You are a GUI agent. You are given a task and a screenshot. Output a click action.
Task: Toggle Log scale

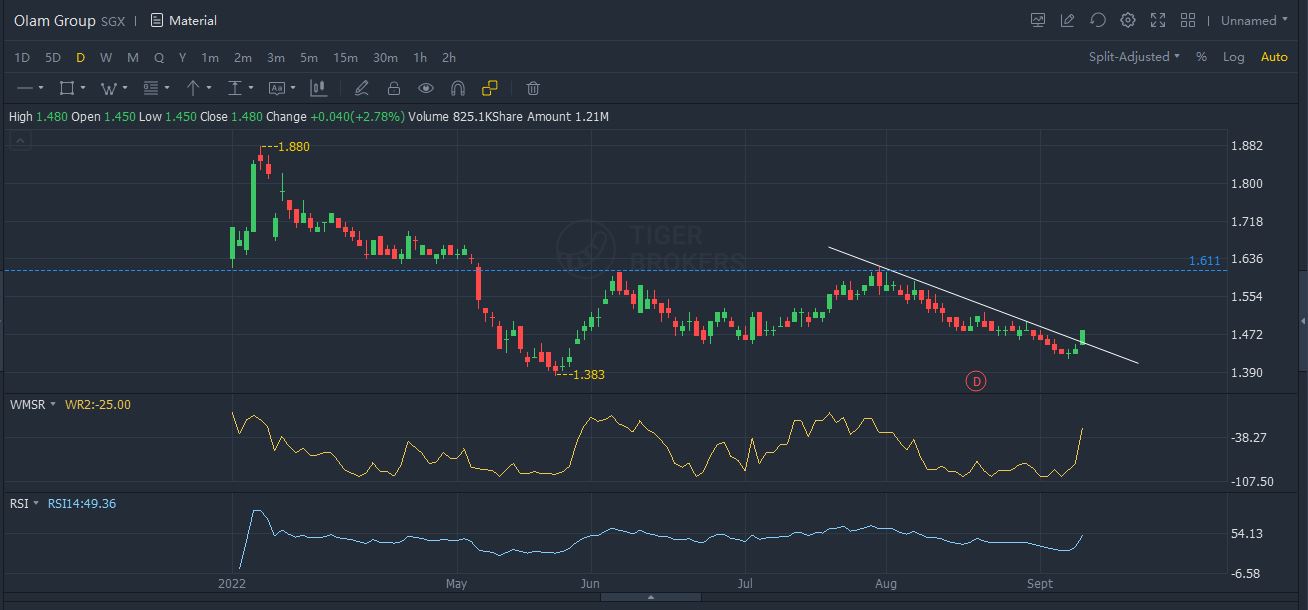pos(1234,57)
